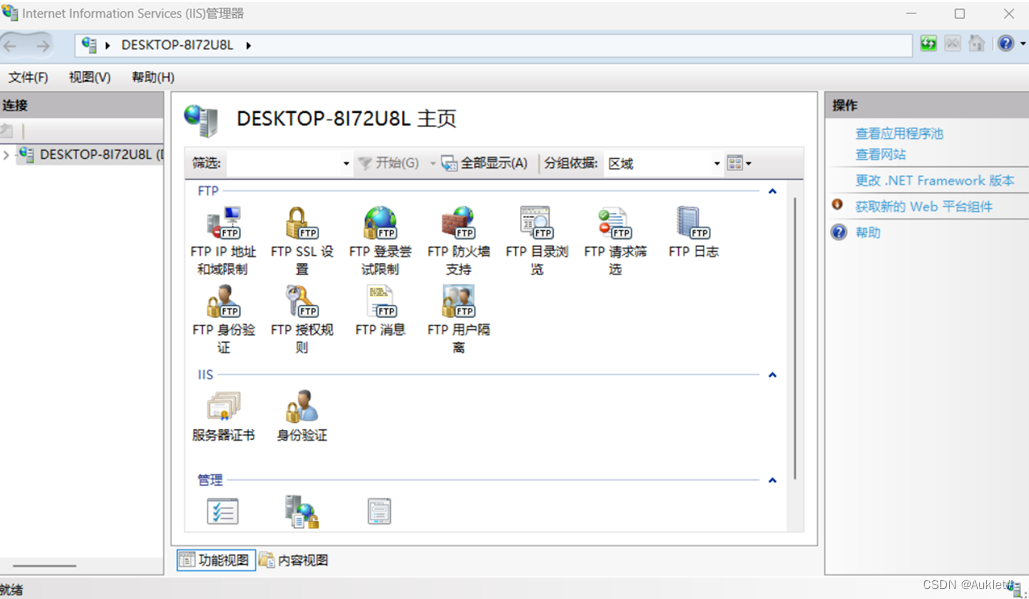Screen dimensions: 1029x599
Task: Click the gray document icon under 管理
Action: (x=379, y=512)
